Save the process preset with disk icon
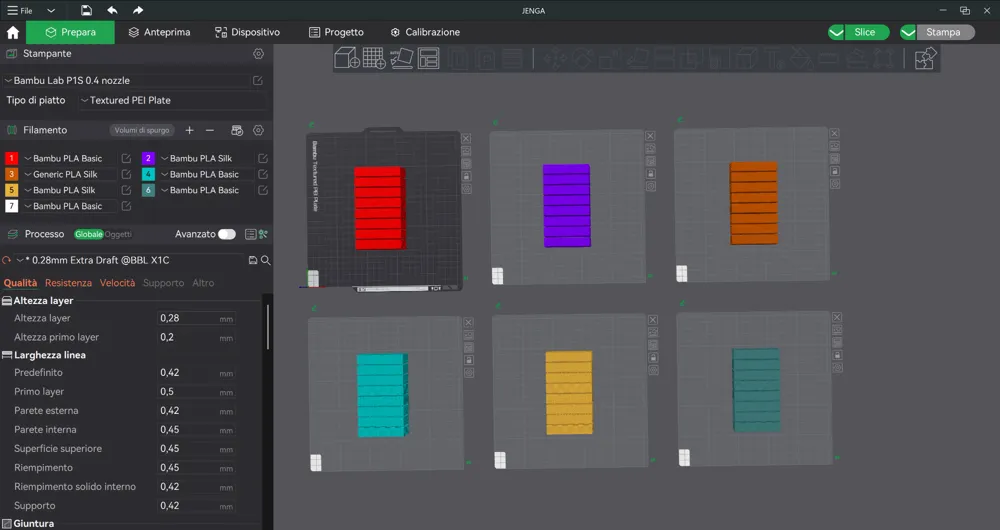This screenshot has height=530, width=1000. [x=253, y=260]
